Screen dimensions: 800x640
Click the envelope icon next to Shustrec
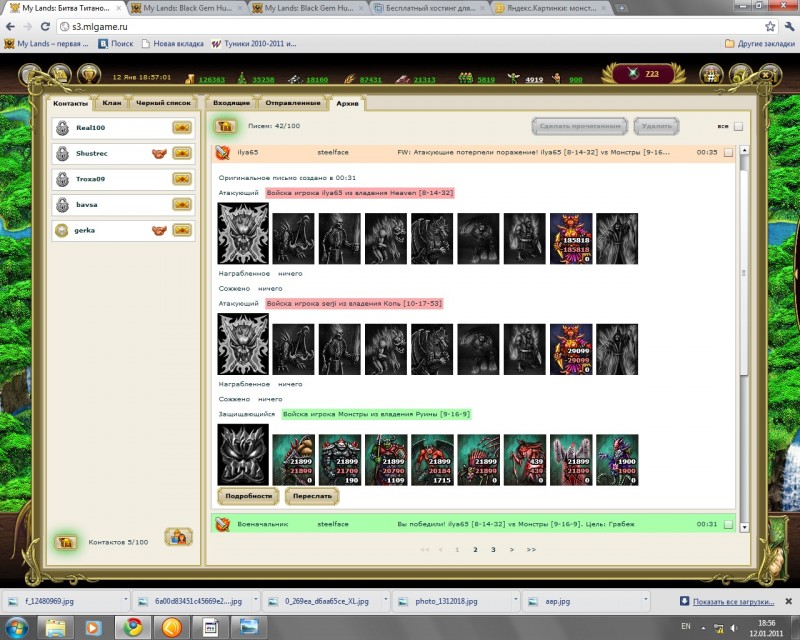pyautogui.click(x=182, y=153)
